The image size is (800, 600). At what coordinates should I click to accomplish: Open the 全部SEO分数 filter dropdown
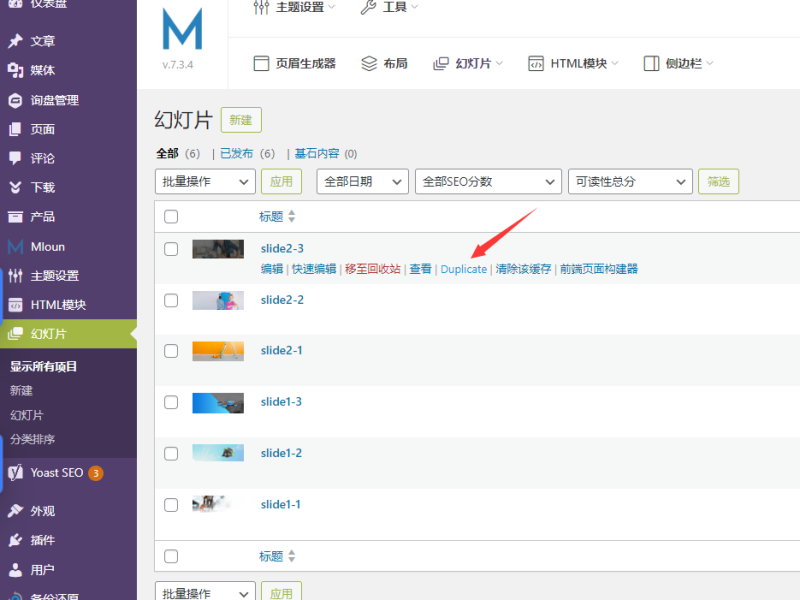pos(488,182)
